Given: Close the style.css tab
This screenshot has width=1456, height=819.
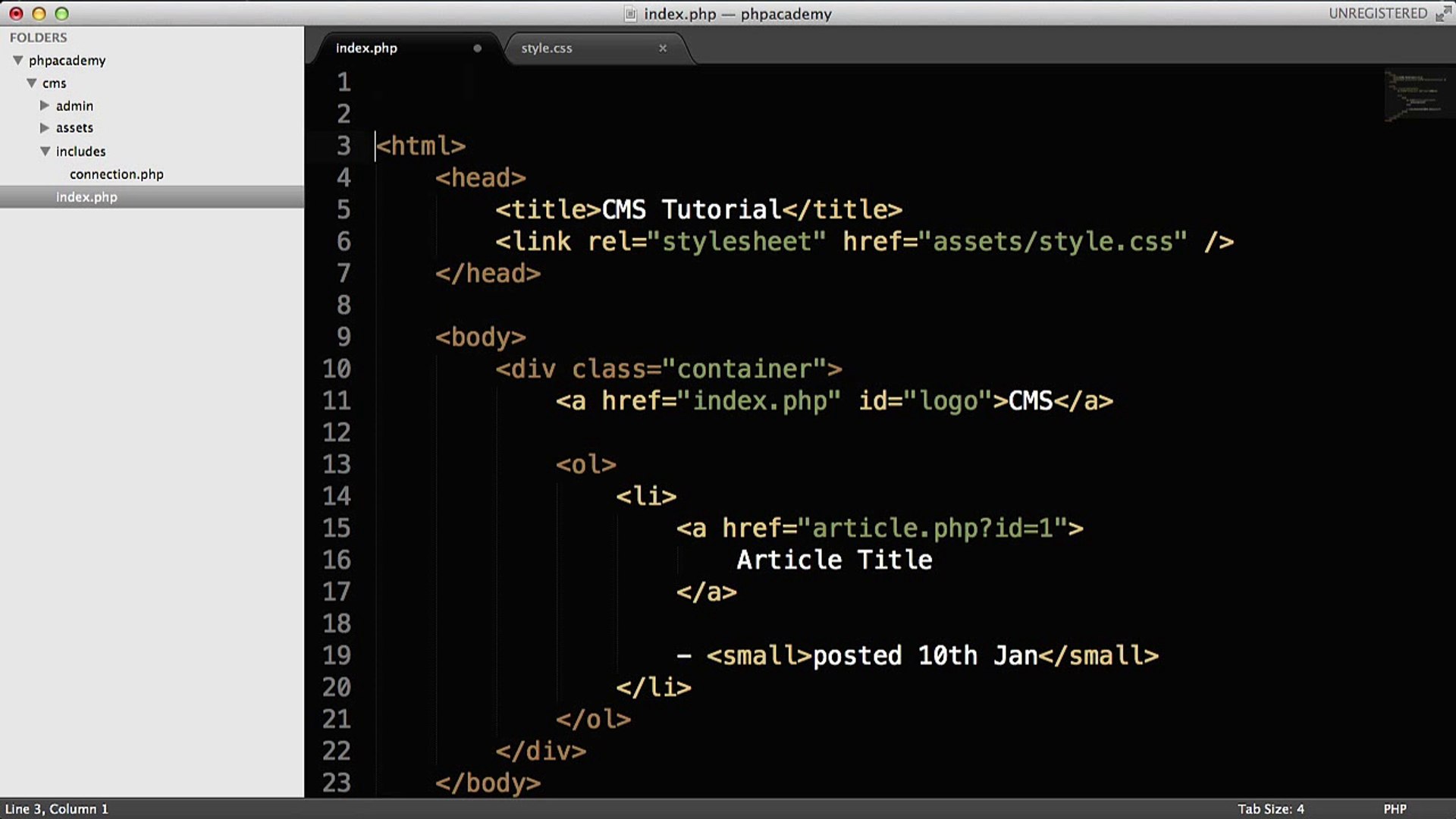Looking at the screenshot, I should click(663, 48).
